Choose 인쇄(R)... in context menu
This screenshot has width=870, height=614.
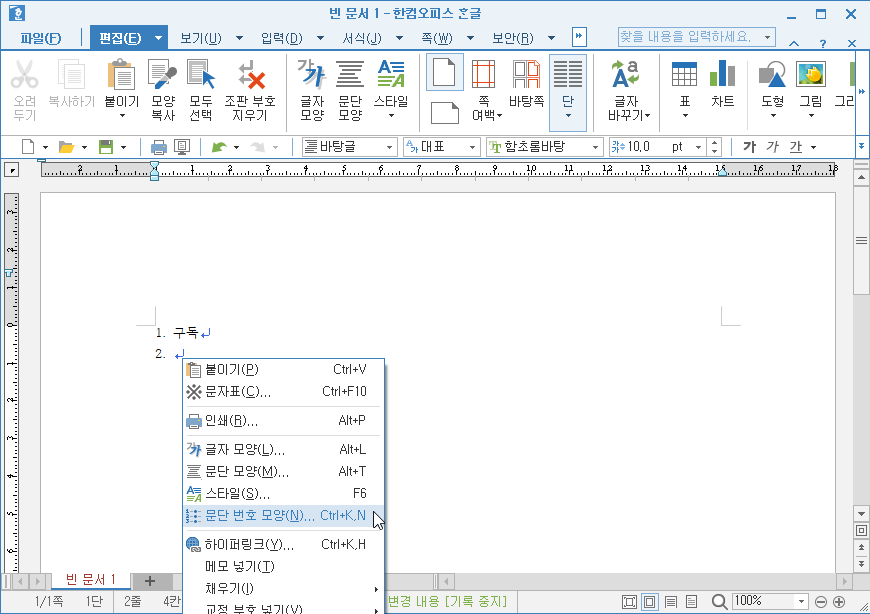click(284, 420)
